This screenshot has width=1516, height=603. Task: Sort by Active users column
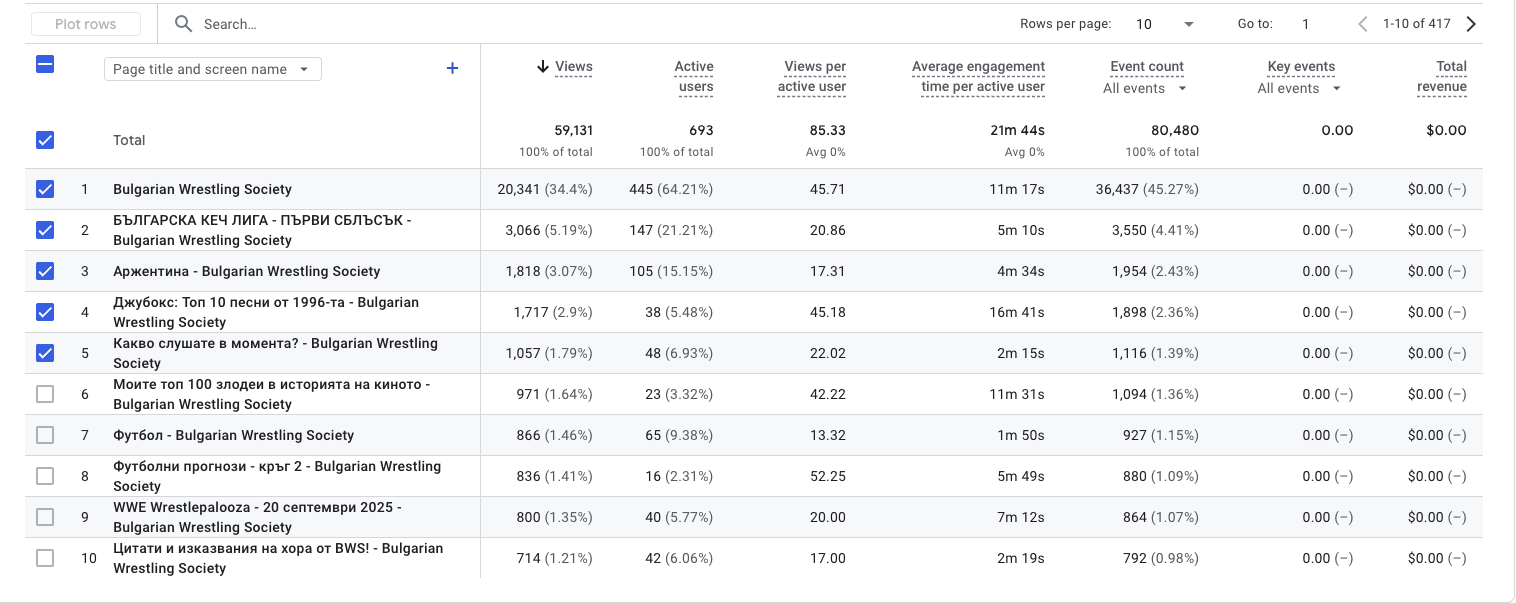(693, 76)
